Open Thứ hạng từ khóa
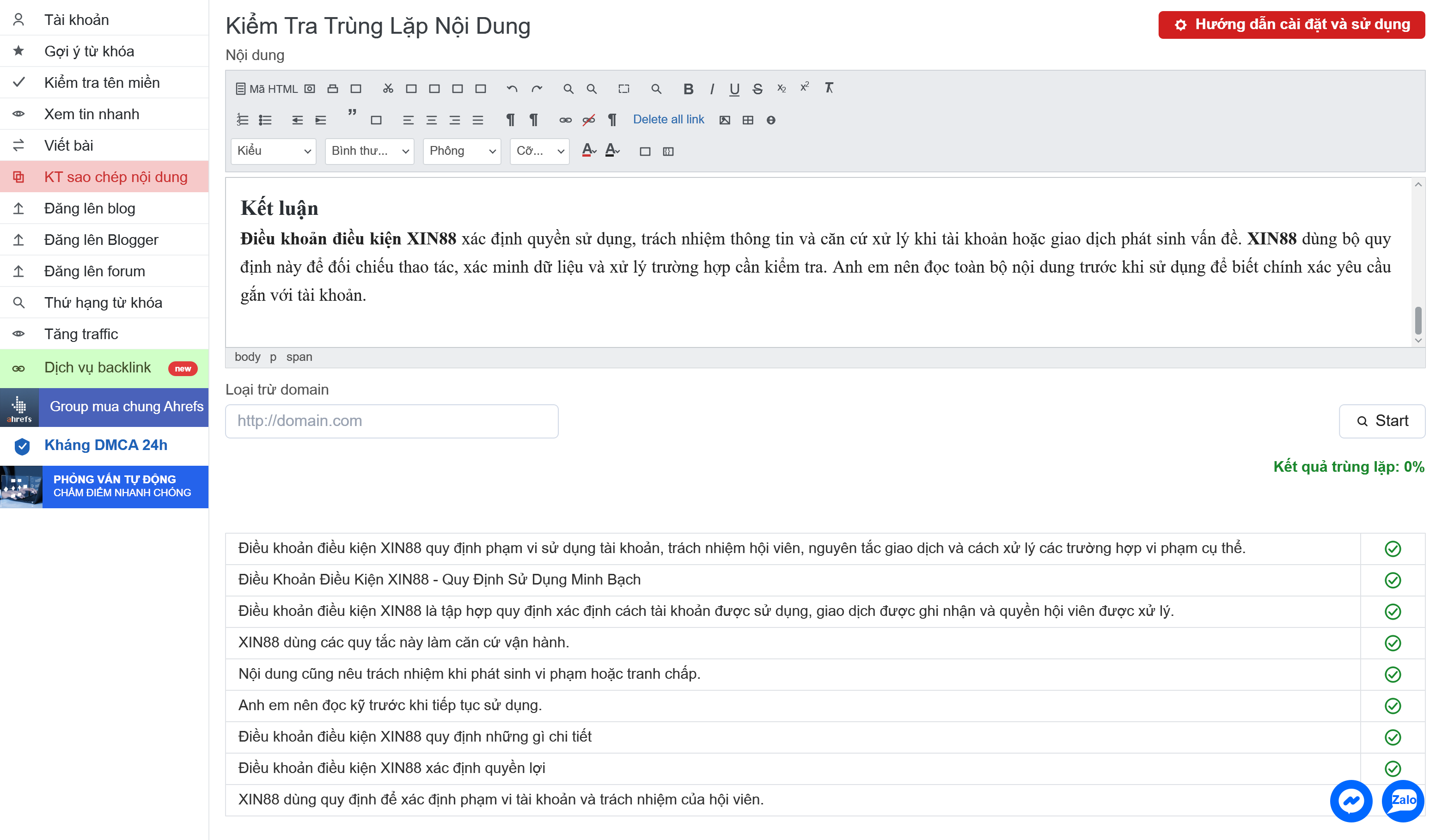This screenshot has height=840, width=1442. point(104,303)
